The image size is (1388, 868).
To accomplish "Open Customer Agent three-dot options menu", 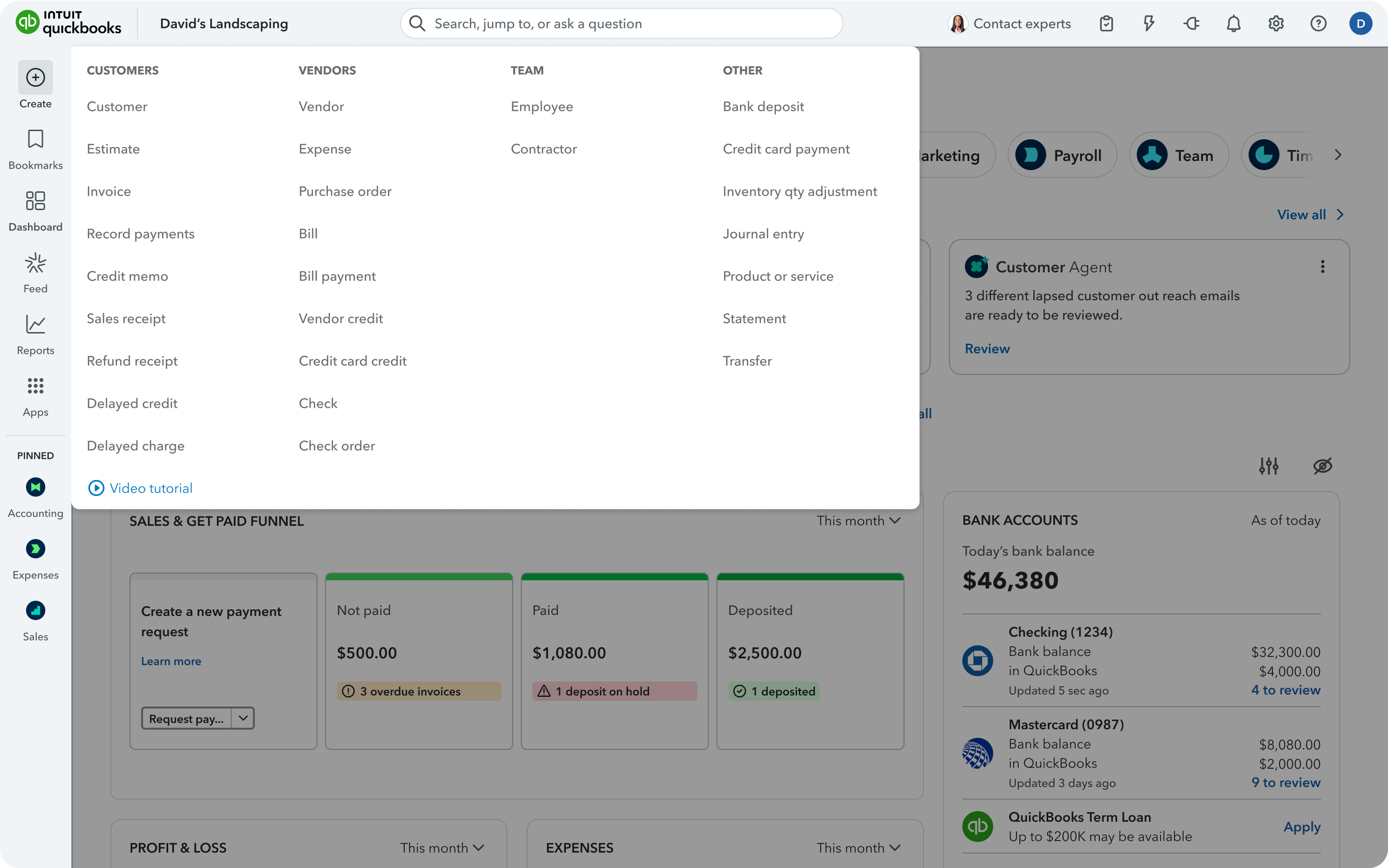I will [x=1322, y=267].
